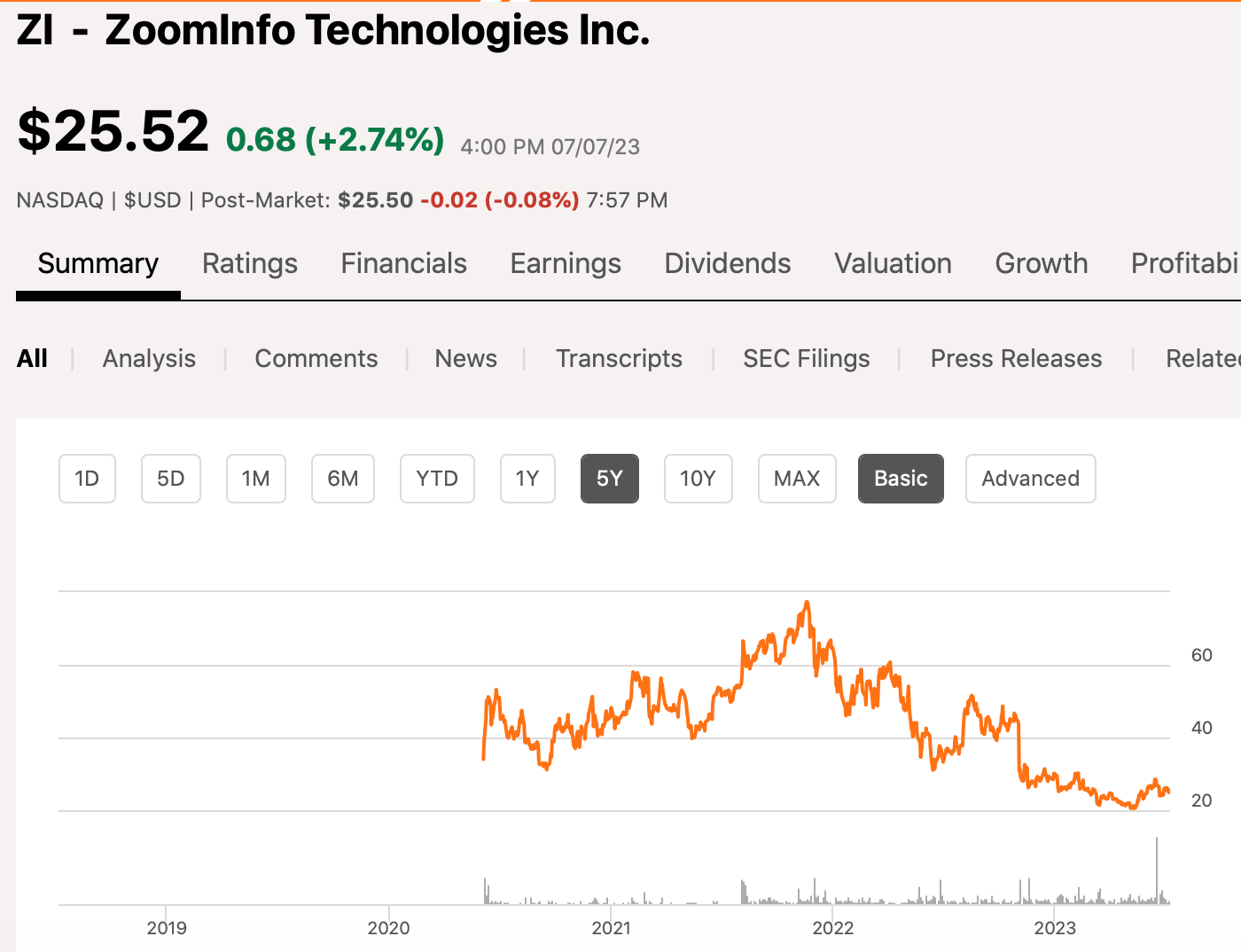This screenshot has height=952, width=1241.
Task: Open the Ratings tab
Action: (250, 263)
